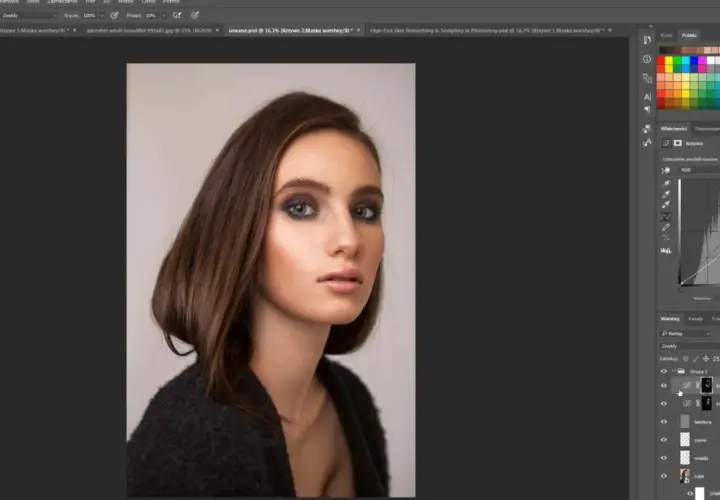The width and height of the screenshot is (720, 500).
Task: Toggle pressure for opacity icon in options bar
Action: click(x=115, y=16)
